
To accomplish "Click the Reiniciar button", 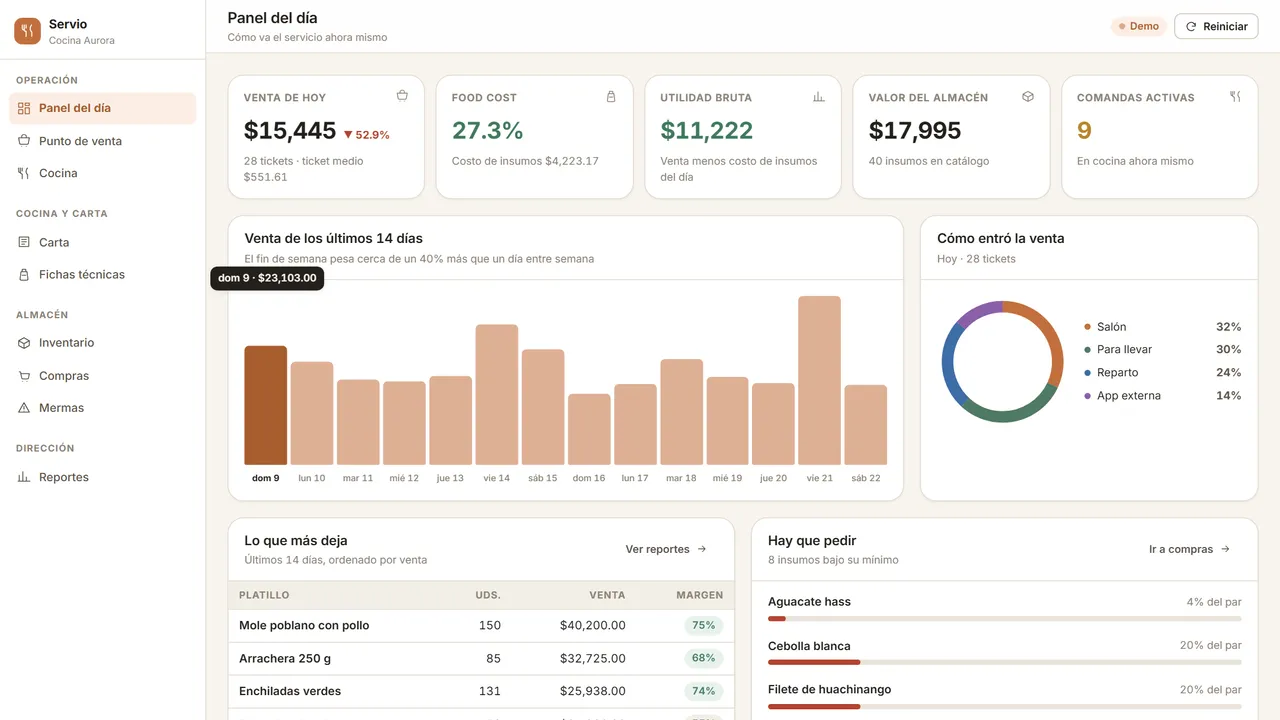I will pos(1216,27).
